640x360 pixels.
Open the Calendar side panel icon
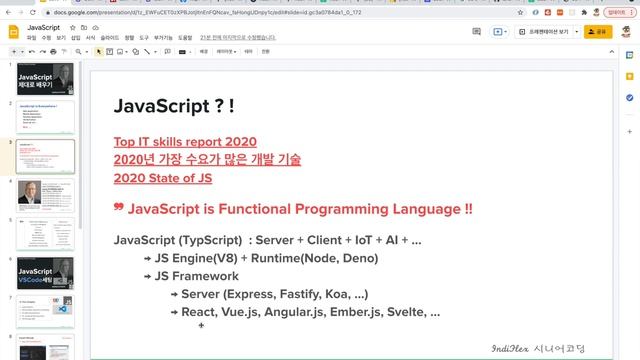[x=629, y=55]
